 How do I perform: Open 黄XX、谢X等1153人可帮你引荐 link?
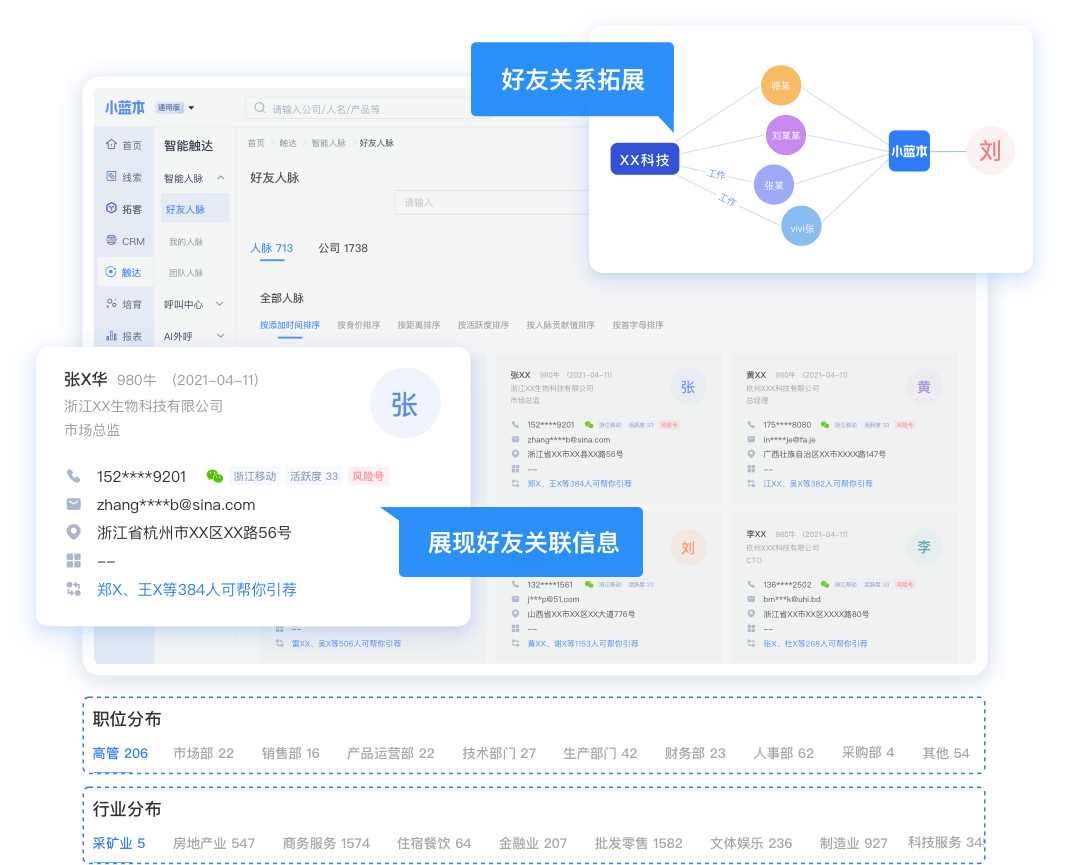point(583,643)
